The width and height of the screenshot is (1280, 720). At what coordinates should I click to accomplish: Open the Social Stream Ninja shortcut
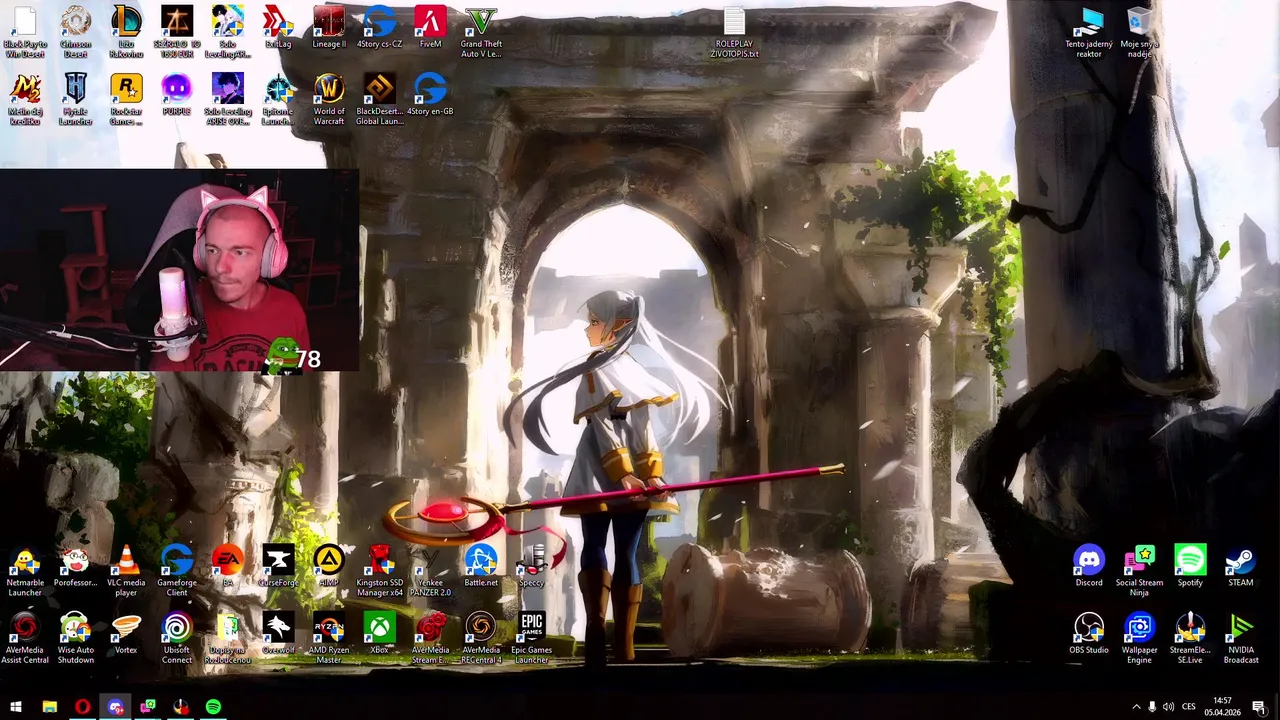point(1139,571)
